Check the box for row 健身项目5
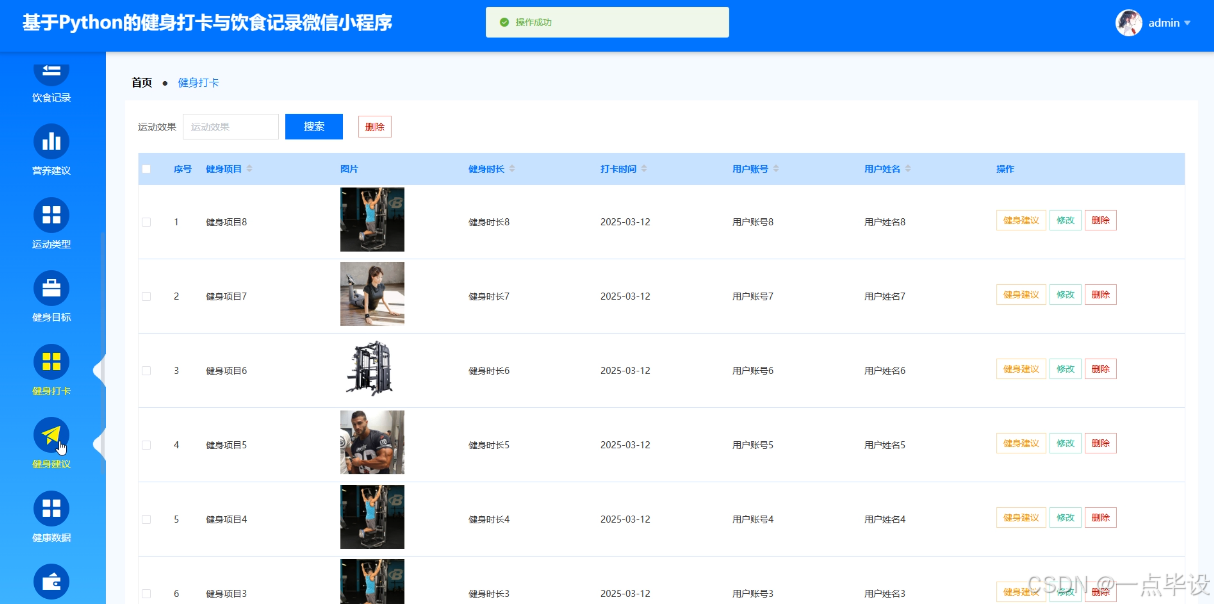 click(x=146, y=445)
